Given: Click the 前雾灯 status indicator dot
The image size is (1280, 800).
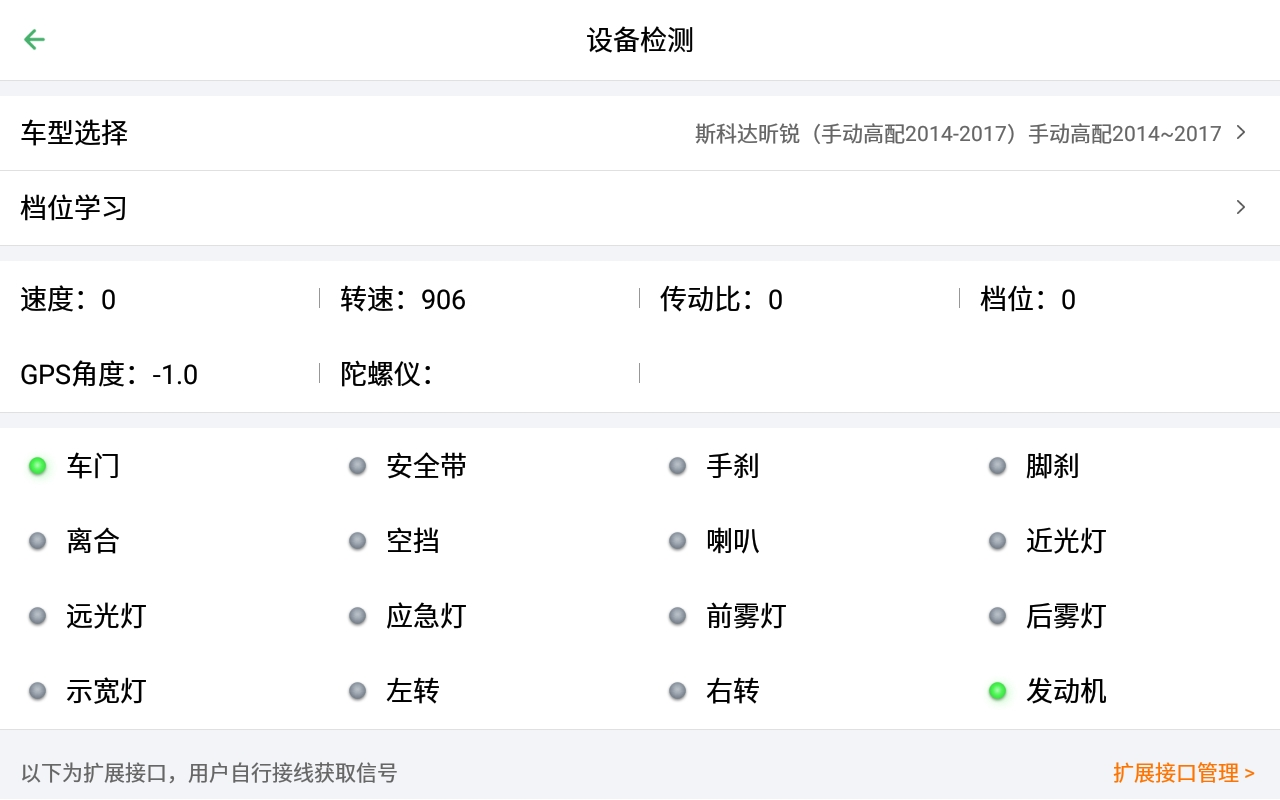Looking at the screenshot, I should (x=678, y=616).
